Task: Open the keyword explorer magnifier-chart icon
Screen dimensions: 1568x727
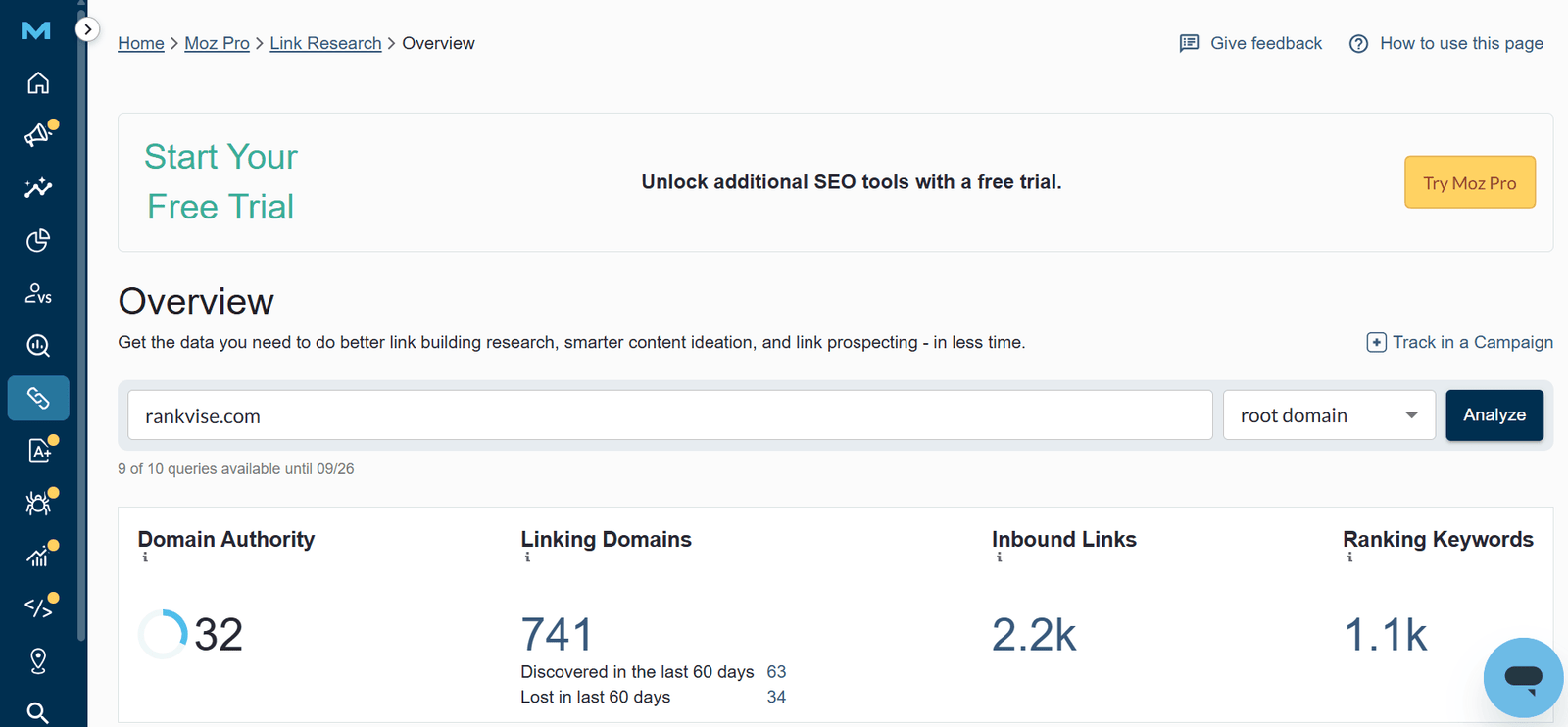Action: click(x=38, y=345)
